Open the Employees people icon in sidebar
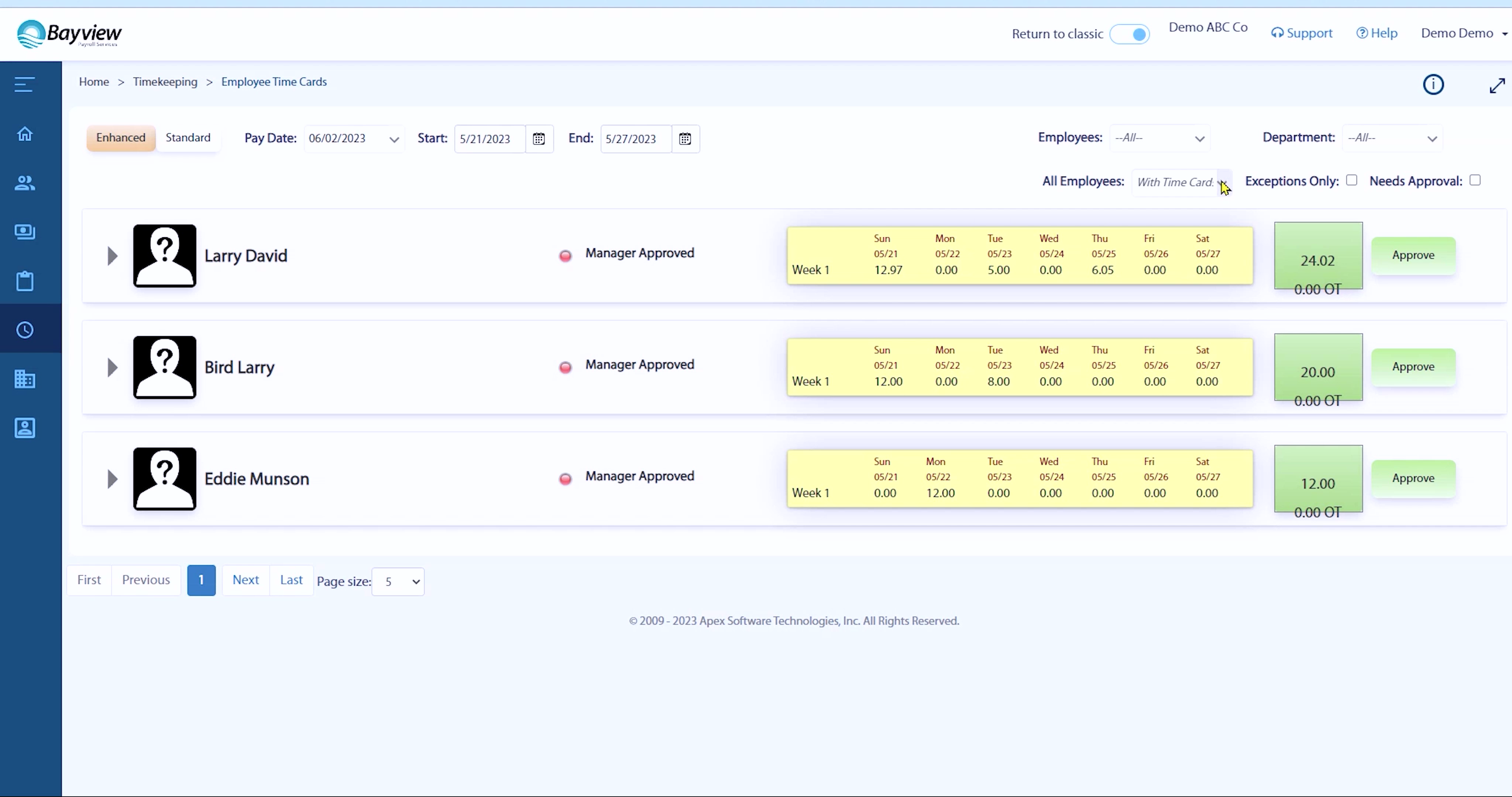 tap(25, 183)
